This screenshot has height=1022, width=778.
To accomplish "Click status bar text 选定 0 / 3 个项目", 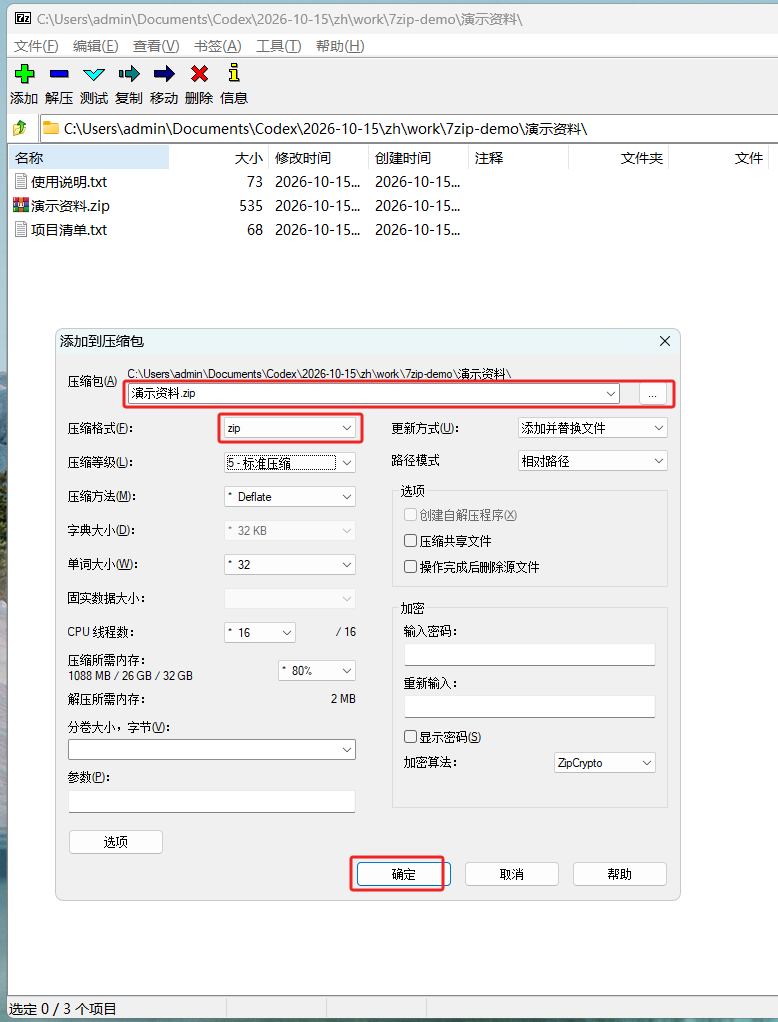I will [63, 1009].
